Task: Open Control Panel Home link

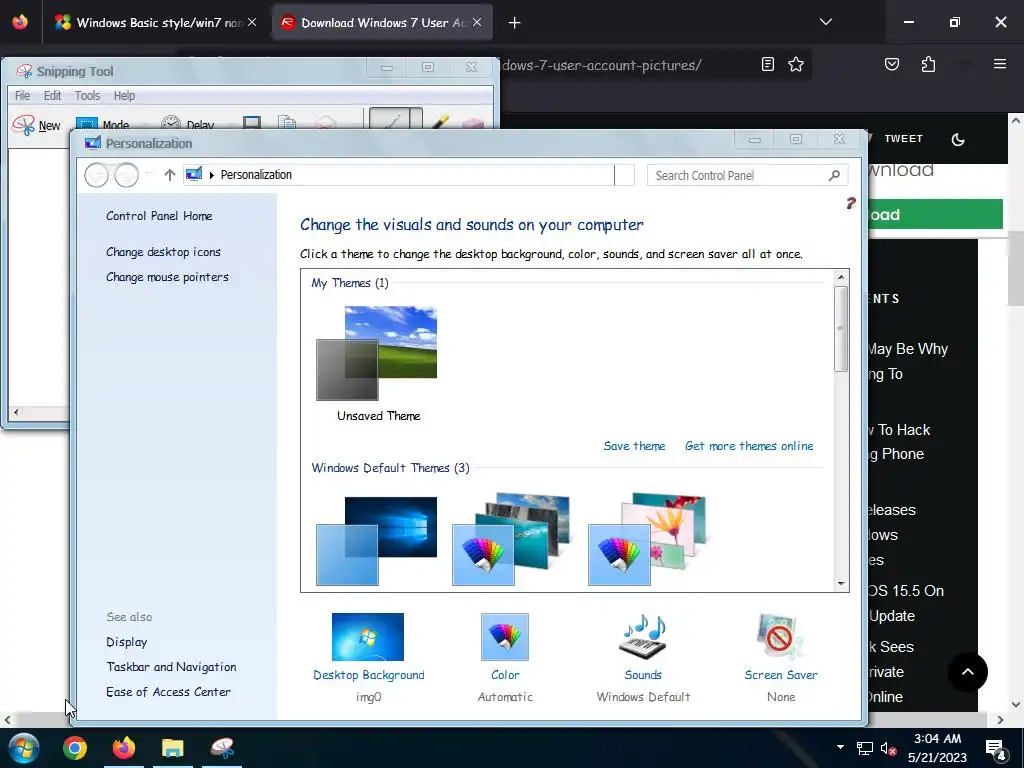Action: coord(159,216)
